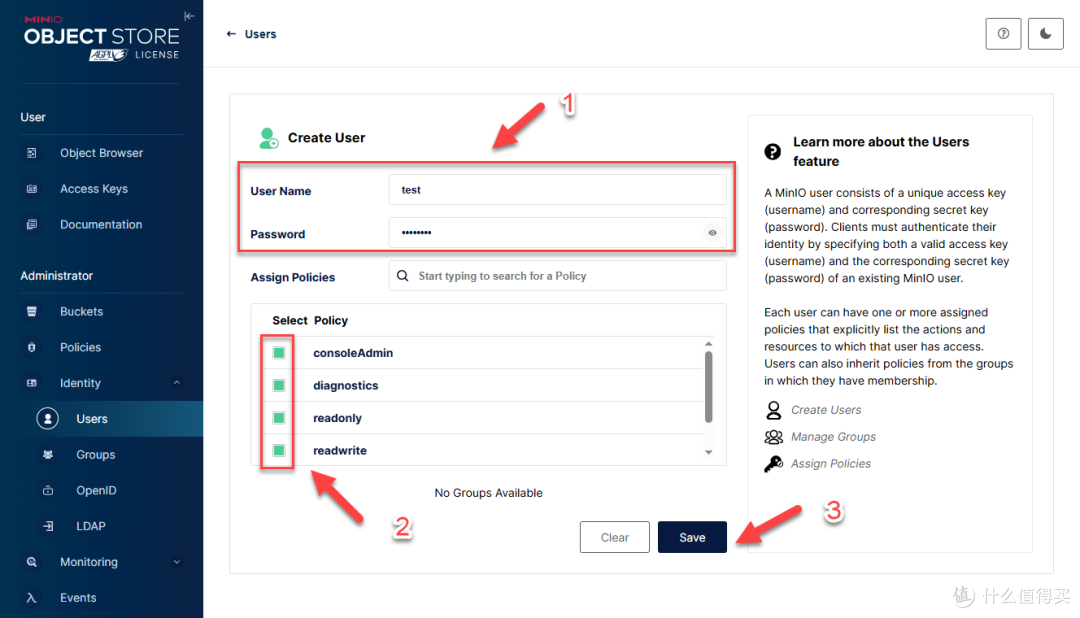Click the Create User avatar icon
Screen dimensions: 1080x618
pos(269,138)
